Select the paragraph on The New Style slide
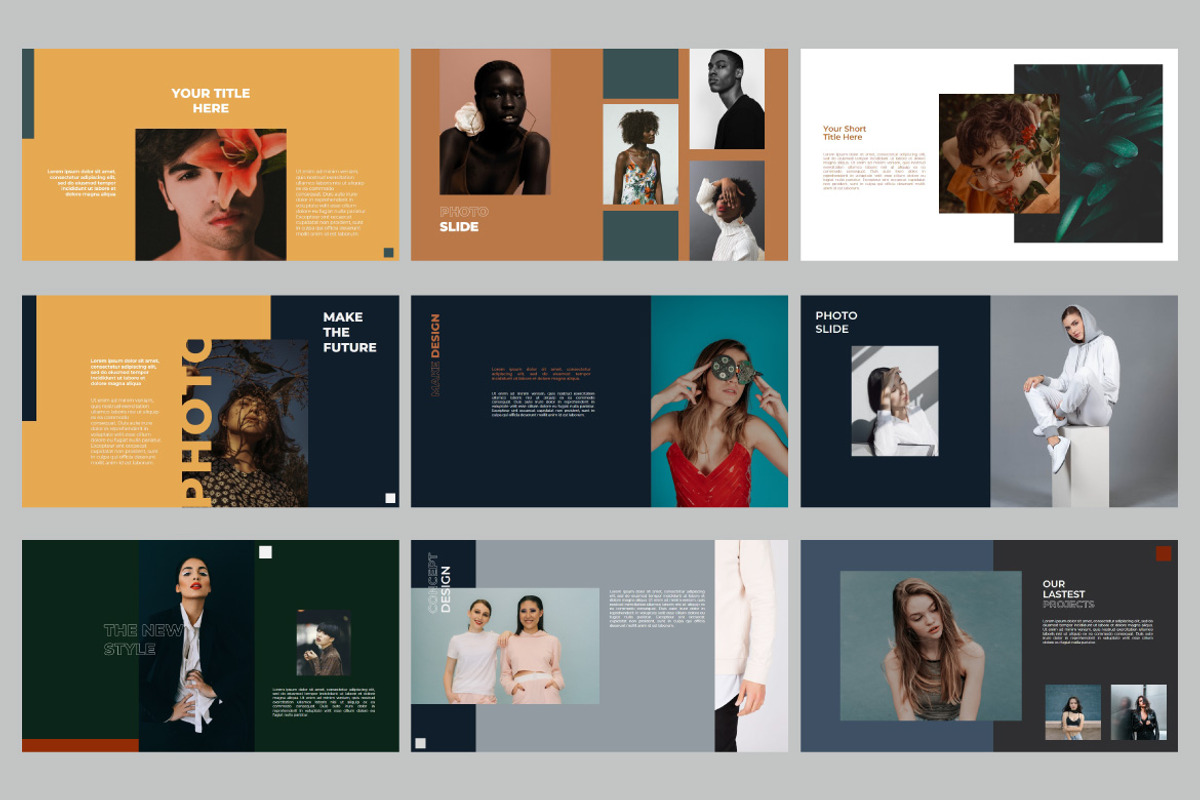Image resolution: width=1200 pixels, height=800 pixels. [x=323, y=701]
